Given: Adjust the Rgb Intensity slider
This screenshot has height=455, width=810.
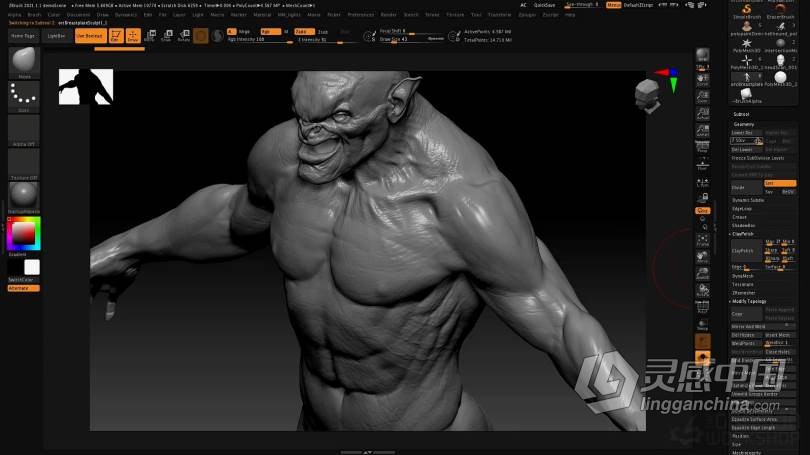Looking at the screenshot, I should point(260,40).
